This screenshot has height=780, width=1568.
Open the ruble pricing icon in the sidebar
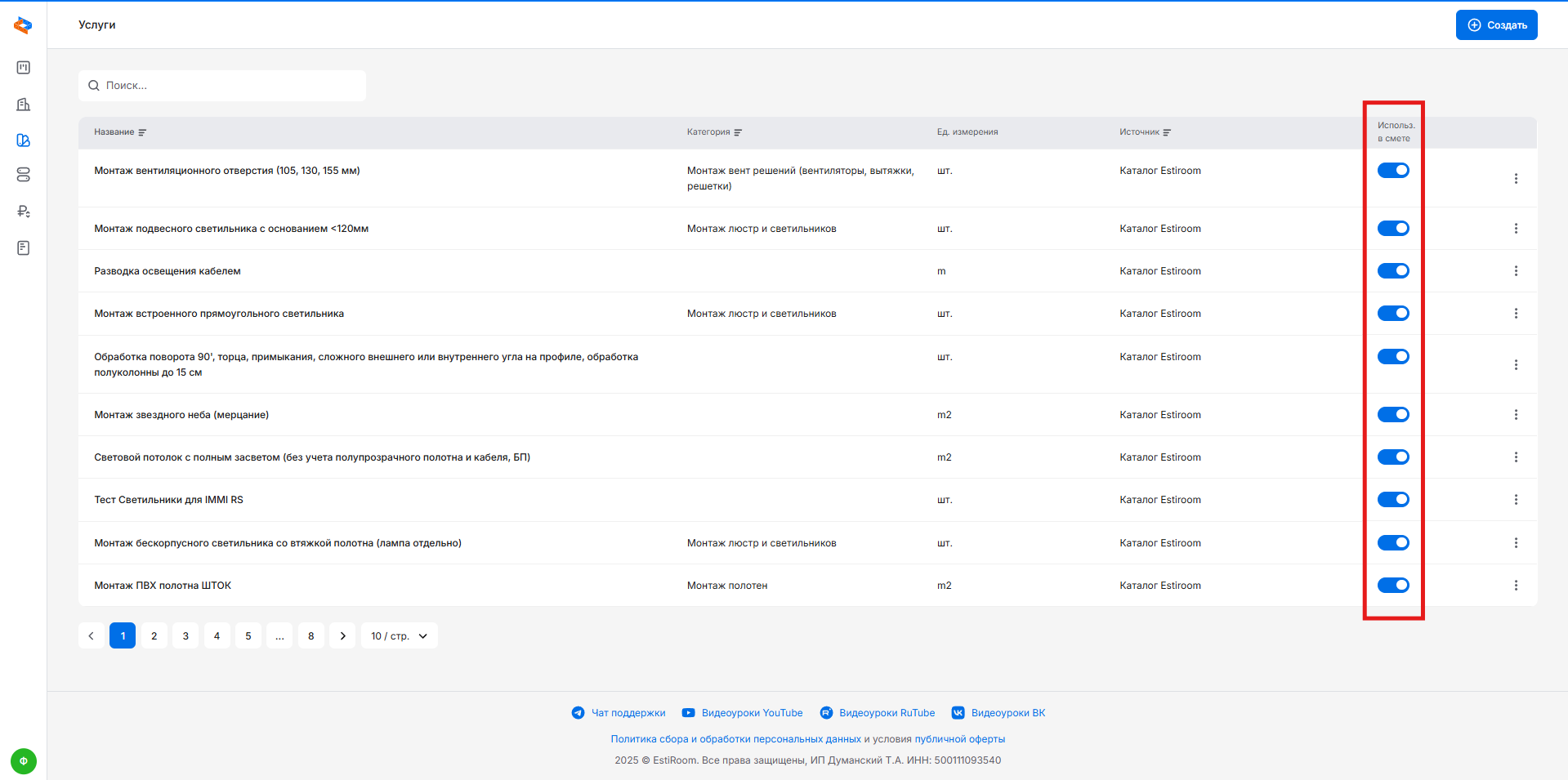24,212
